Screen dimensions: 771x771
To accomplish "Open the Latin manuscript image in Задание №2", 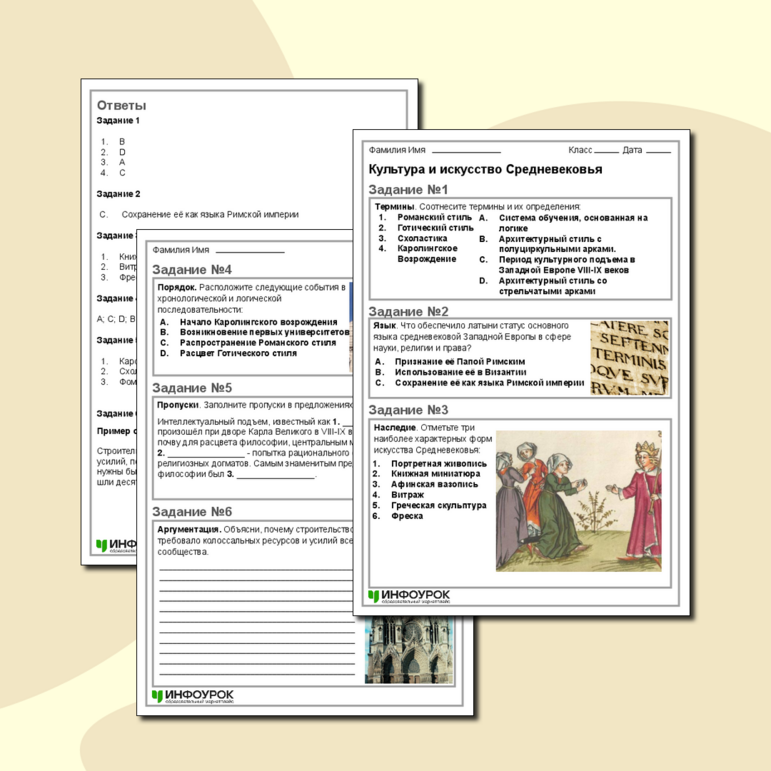I will [x=629, y=355].
